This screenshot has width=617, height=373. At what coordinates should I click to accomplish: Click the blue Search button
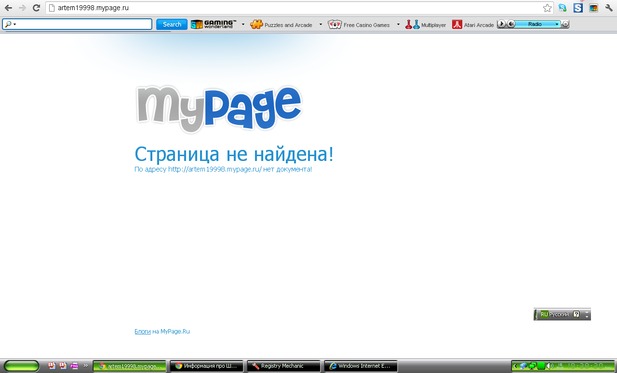(172, 24)
